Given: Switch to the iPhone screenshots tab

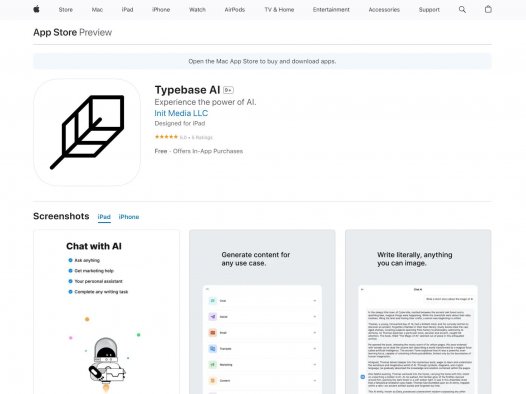Looking at the screenshot, I should point(129,217).
